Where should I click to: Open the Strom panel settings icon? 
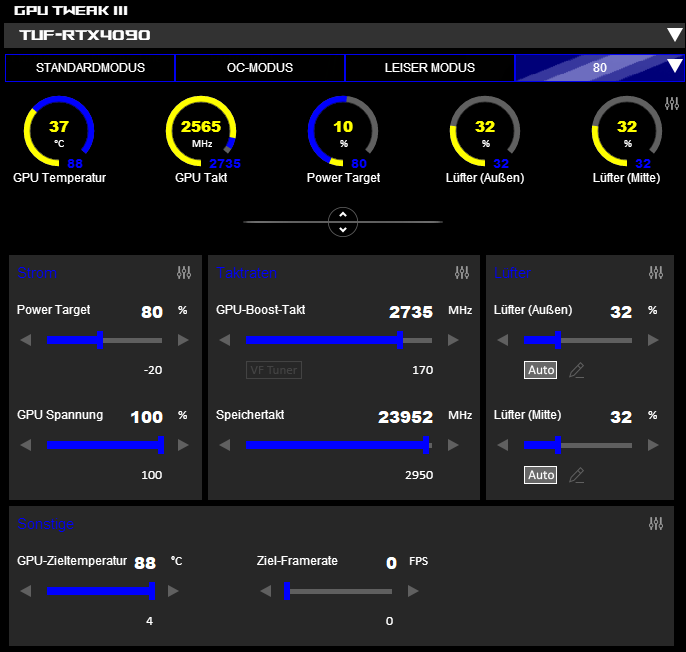click(184, 273)
